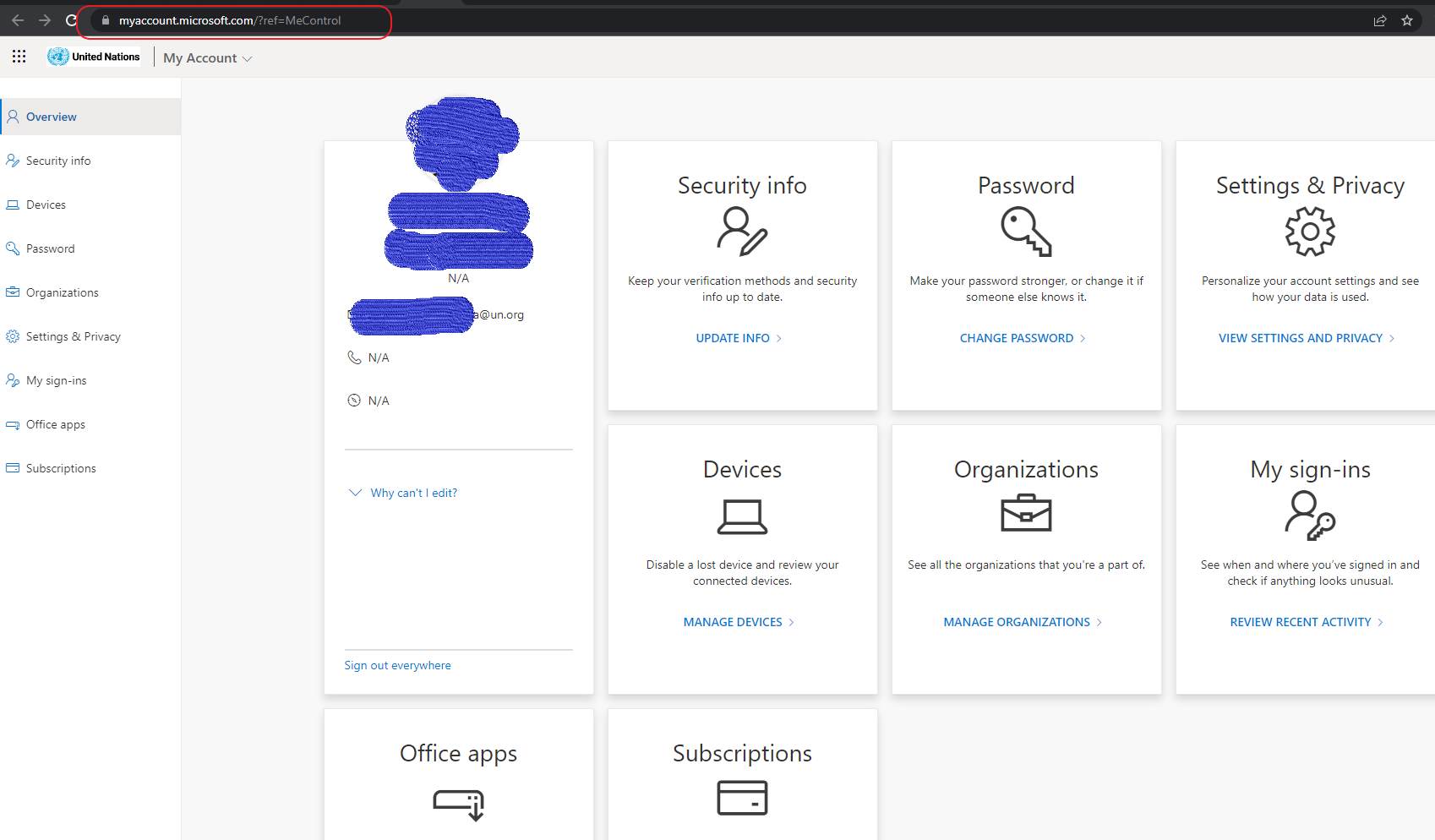This screenshot has width=1435, height=840.
Task: Click the MANAGE DEVICES link
Action: pyautogui.click(x=739, y=622)
